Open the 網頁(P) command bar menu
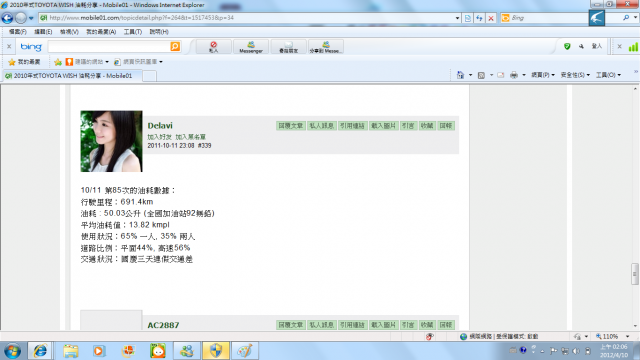640x360 pixels. tap(542, 75)
